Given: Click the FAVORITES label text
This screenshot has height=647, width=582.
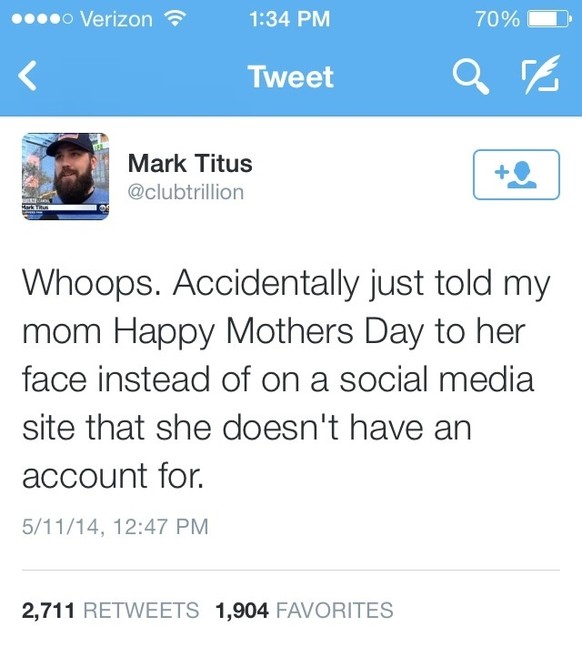Looking at the screenshot, I should point(334,610).
